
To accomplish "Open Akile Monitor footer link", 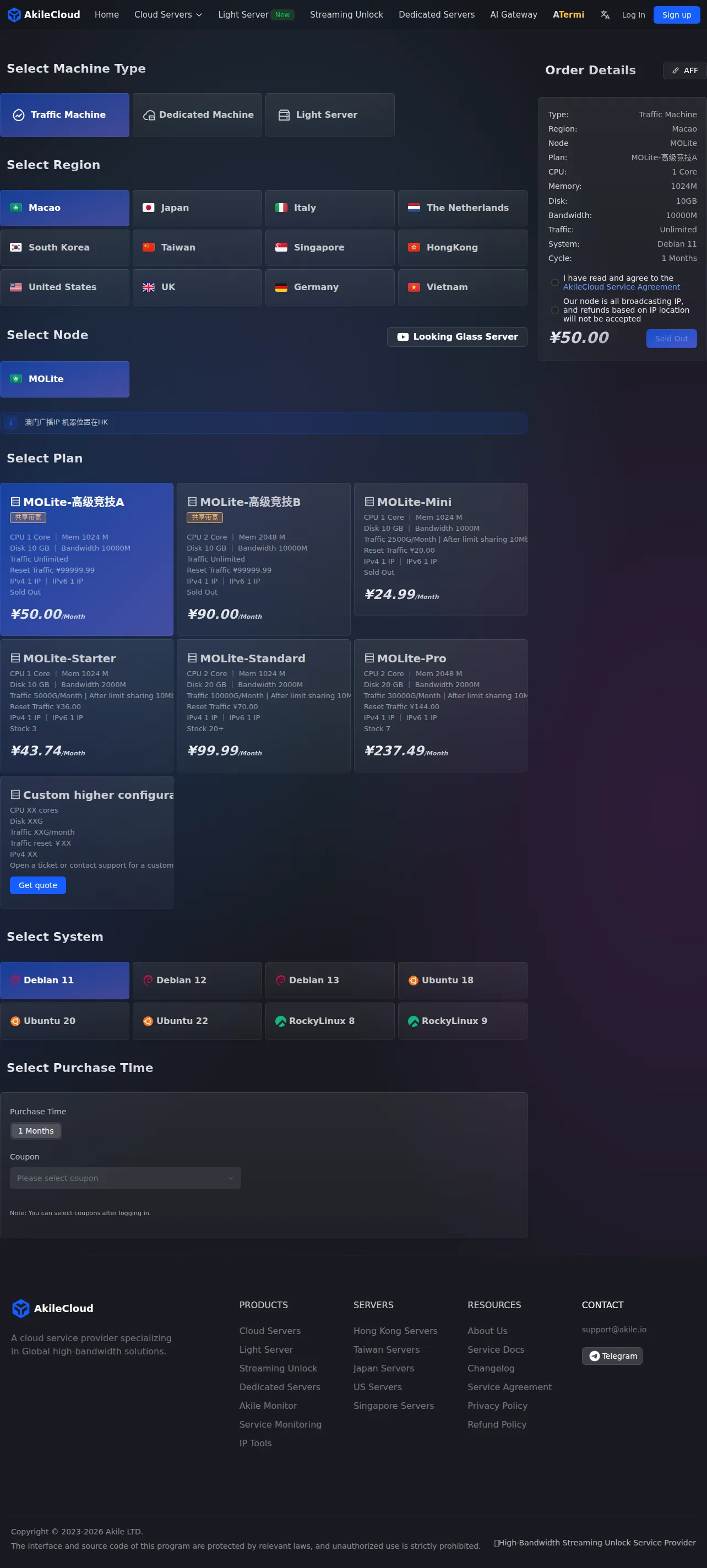I will [x=268, y=1406].
